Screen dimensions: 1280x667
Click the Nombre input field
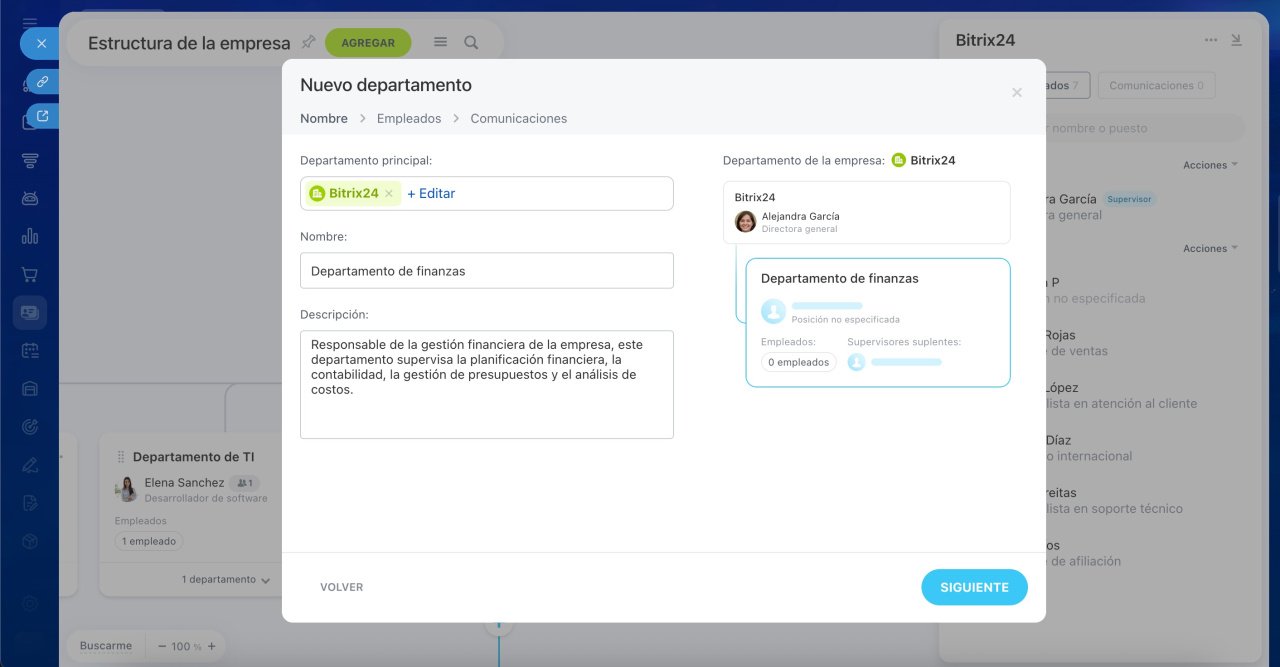[x=486, y=271]
